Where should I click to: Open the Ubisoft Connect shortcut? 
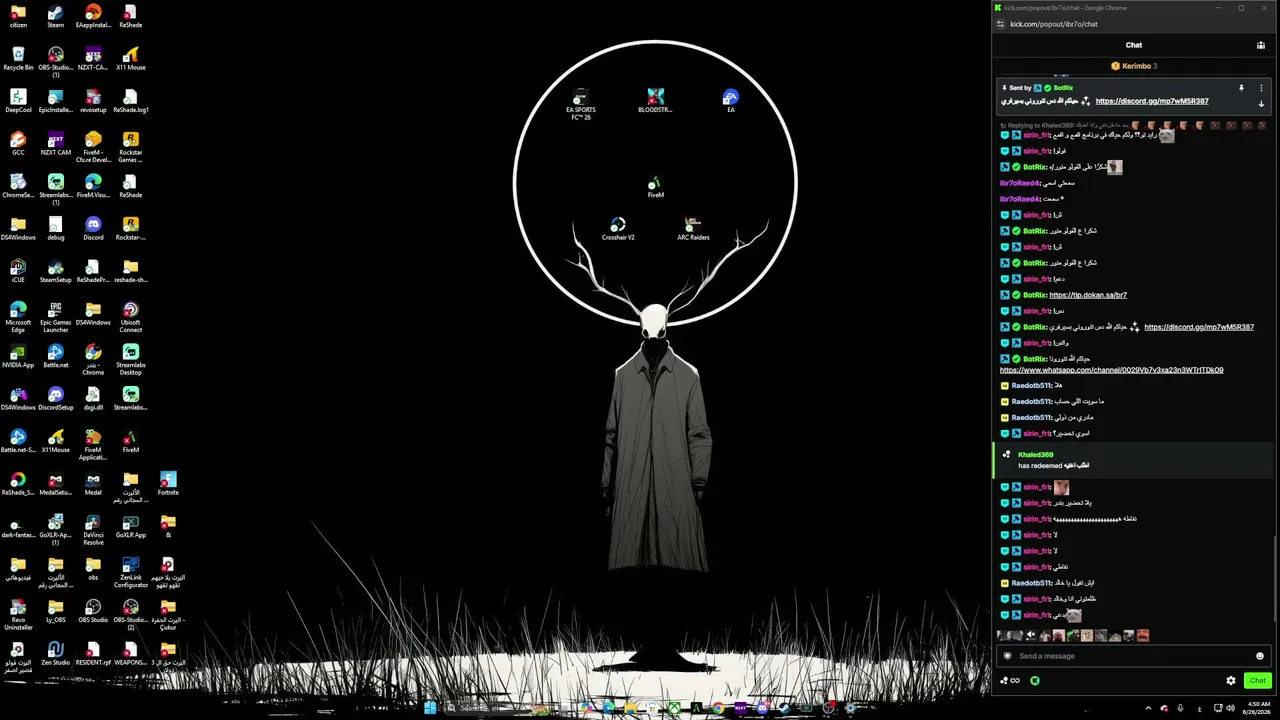tap(130, 317)
